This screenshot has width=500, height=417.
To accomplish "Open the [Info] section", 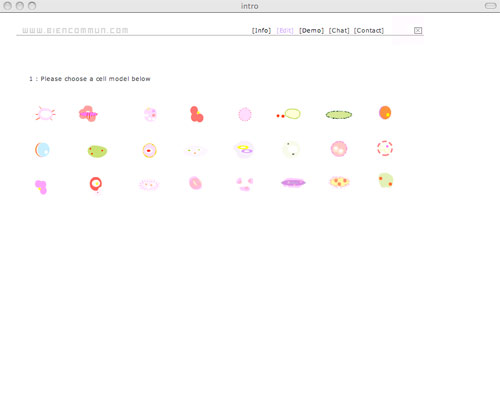I will 261,30.
